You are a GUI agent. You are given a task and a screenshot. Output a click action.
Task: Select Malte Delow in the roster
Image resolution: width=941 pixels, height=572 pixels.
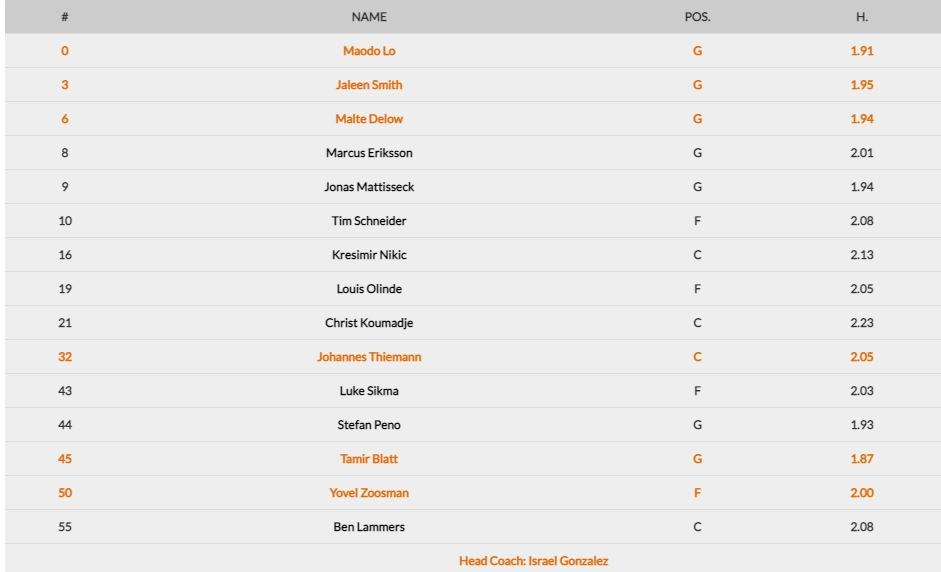point(369,119)
